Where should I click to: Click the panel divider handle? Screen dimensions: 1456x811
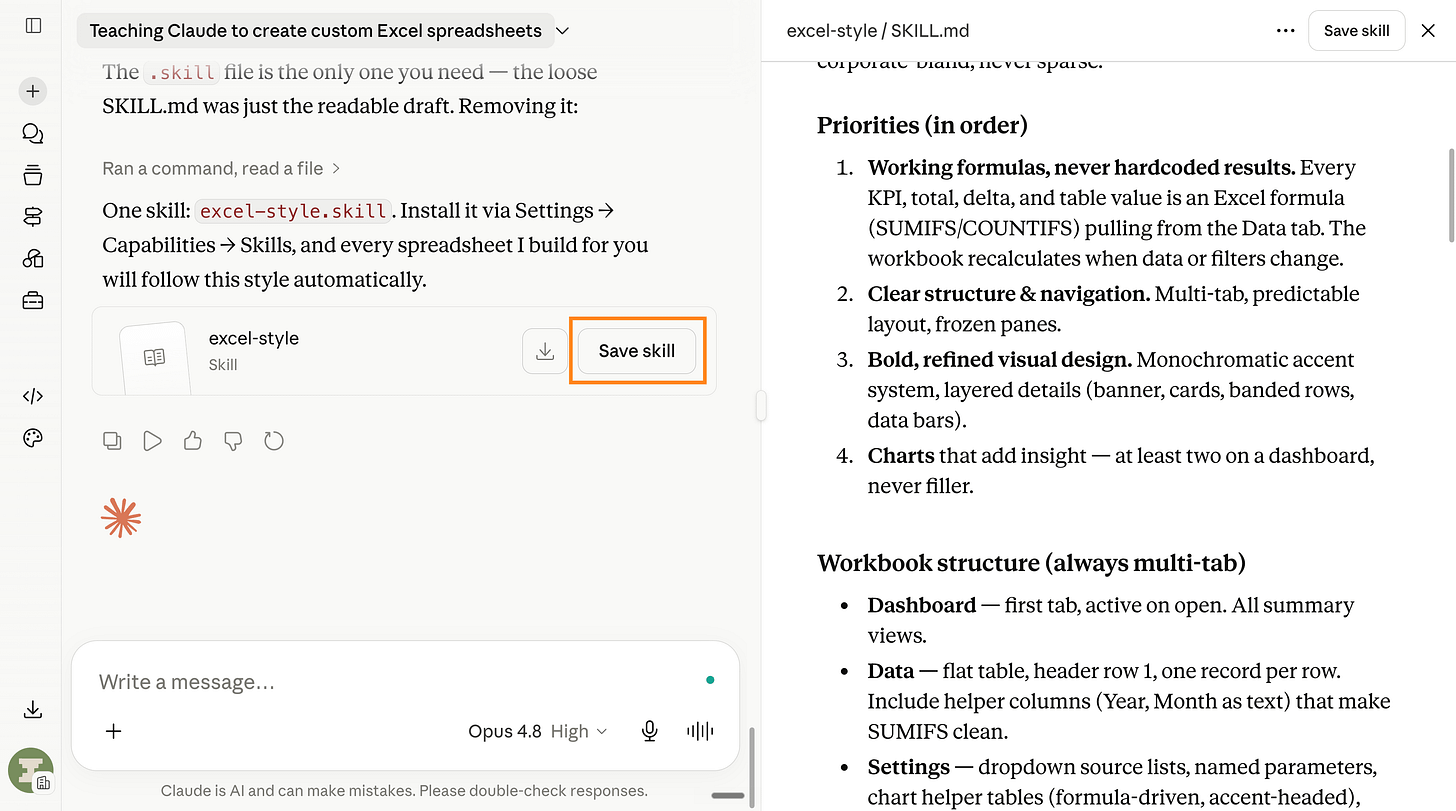pos(761,406)
